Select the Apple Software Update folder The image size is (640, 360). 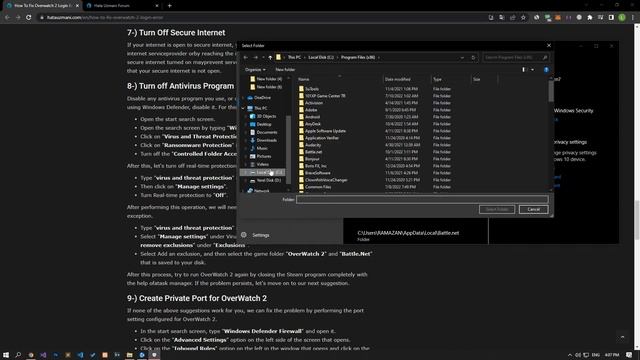coord(325,131)
